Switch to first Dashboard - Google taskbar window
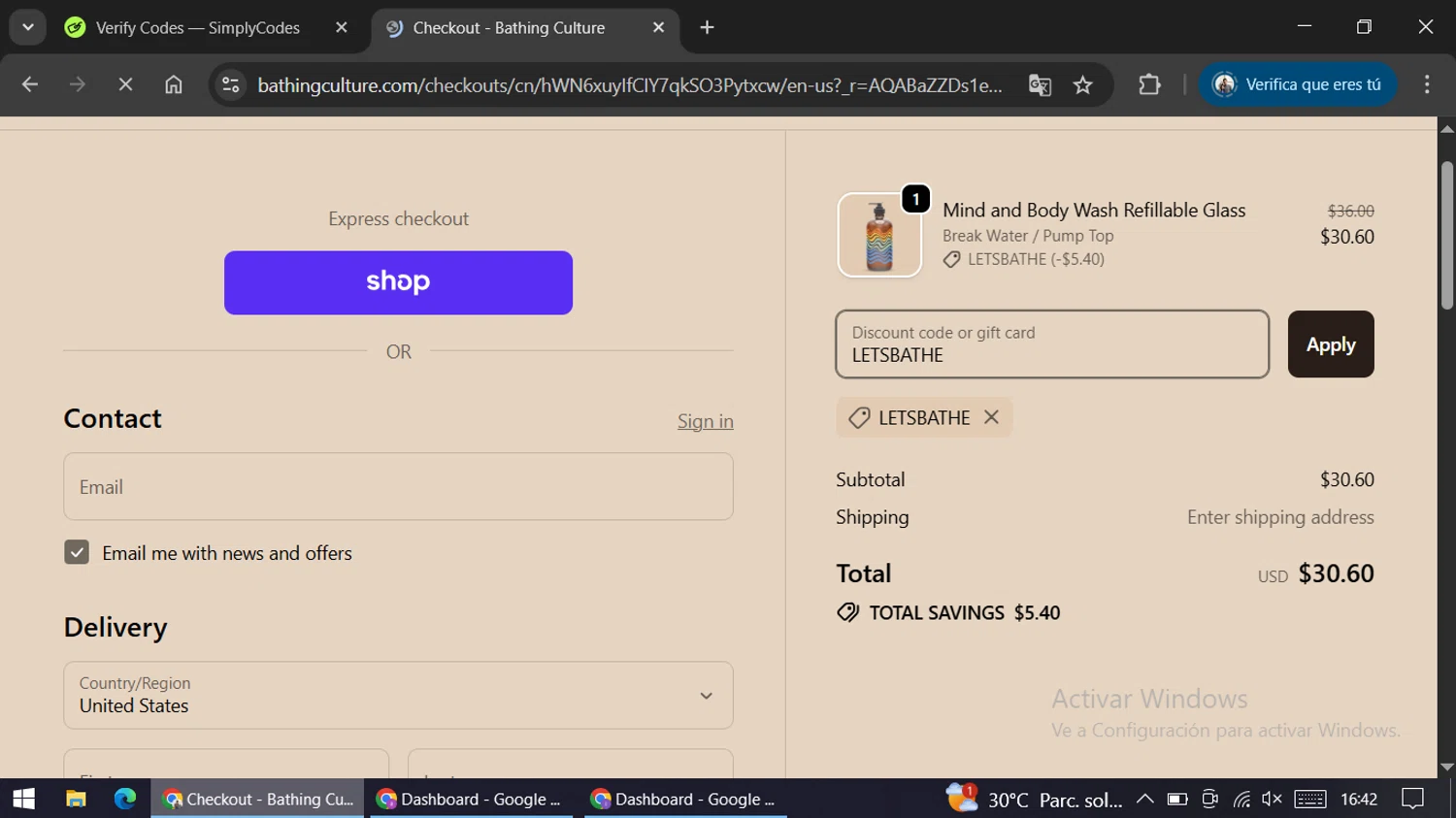 pos(472,799)
